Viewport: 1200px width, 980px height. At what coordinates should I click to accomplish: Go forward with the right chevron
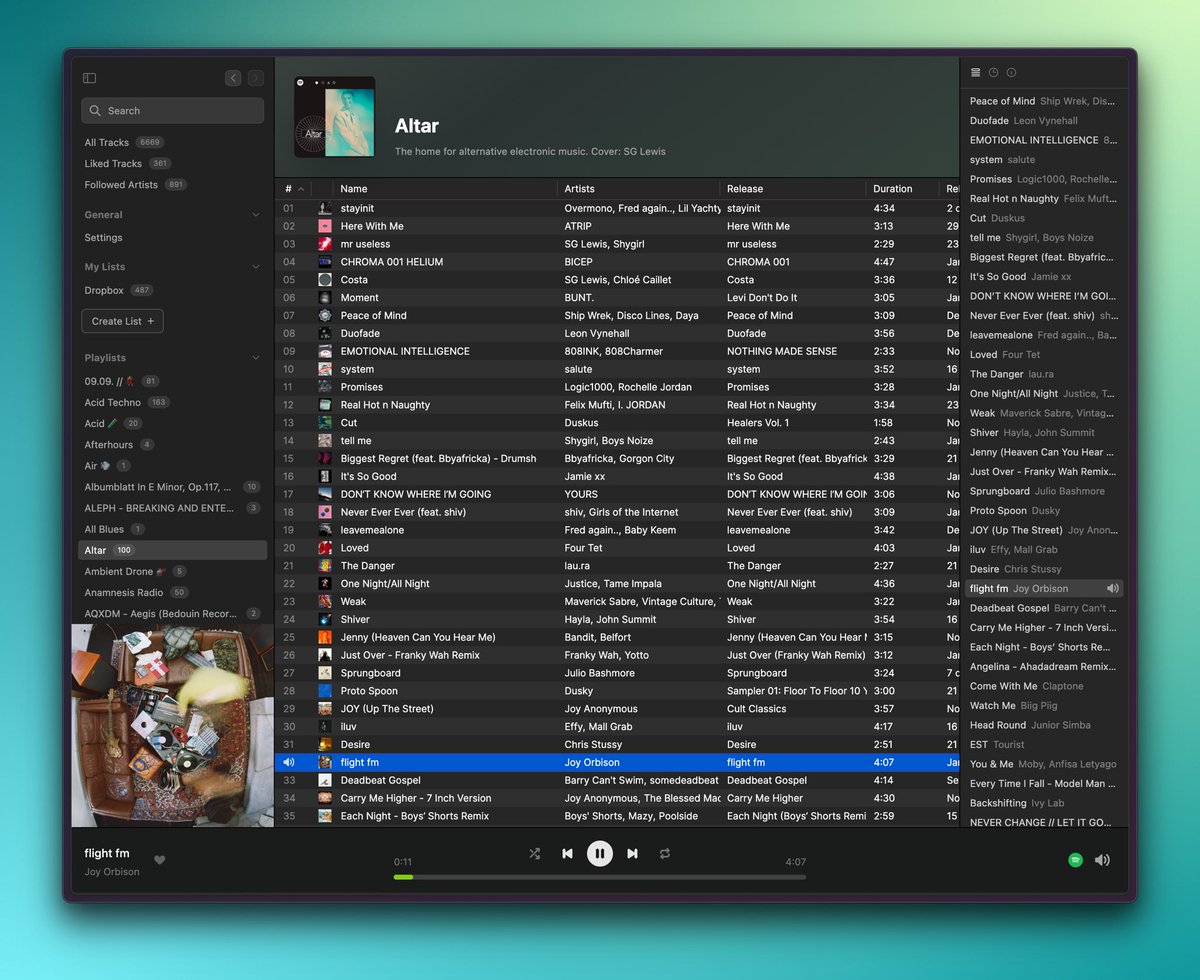point(256,78)
